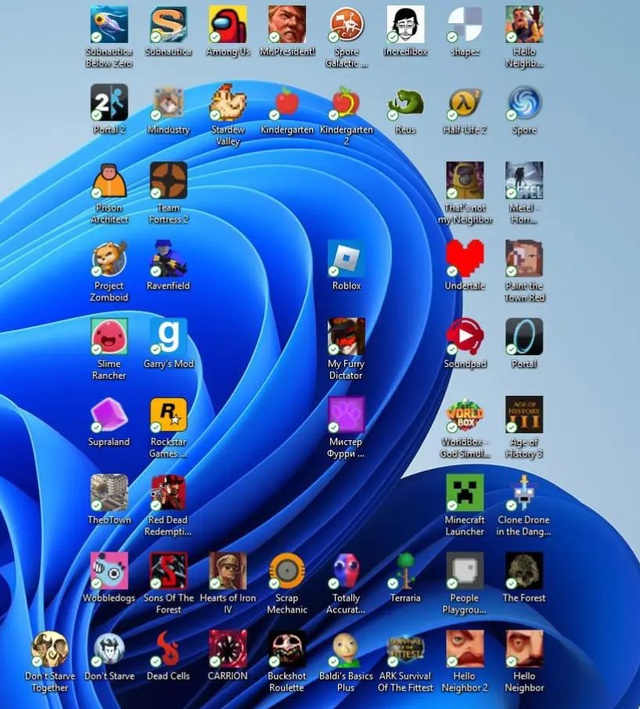
Task: Click the Half-Life 2 lambda icon
Action: 465,103
